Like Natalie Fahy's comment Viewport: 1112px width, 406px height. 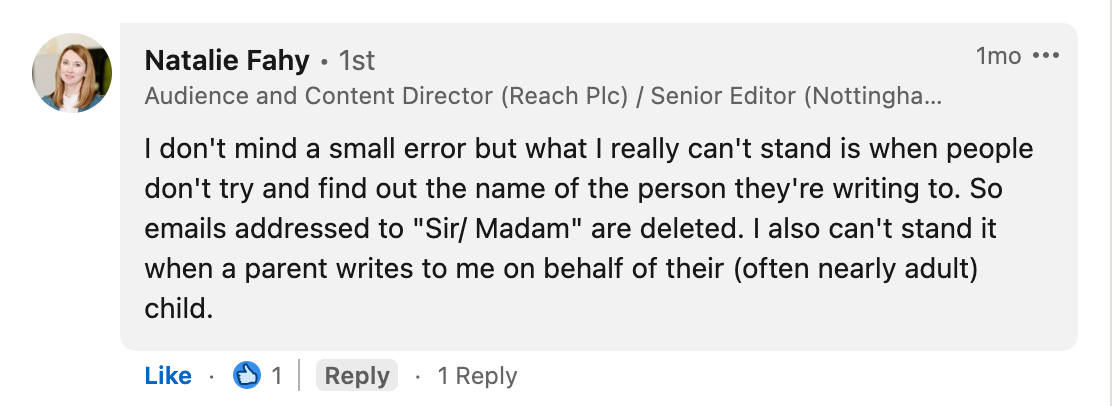click(168, 376)
